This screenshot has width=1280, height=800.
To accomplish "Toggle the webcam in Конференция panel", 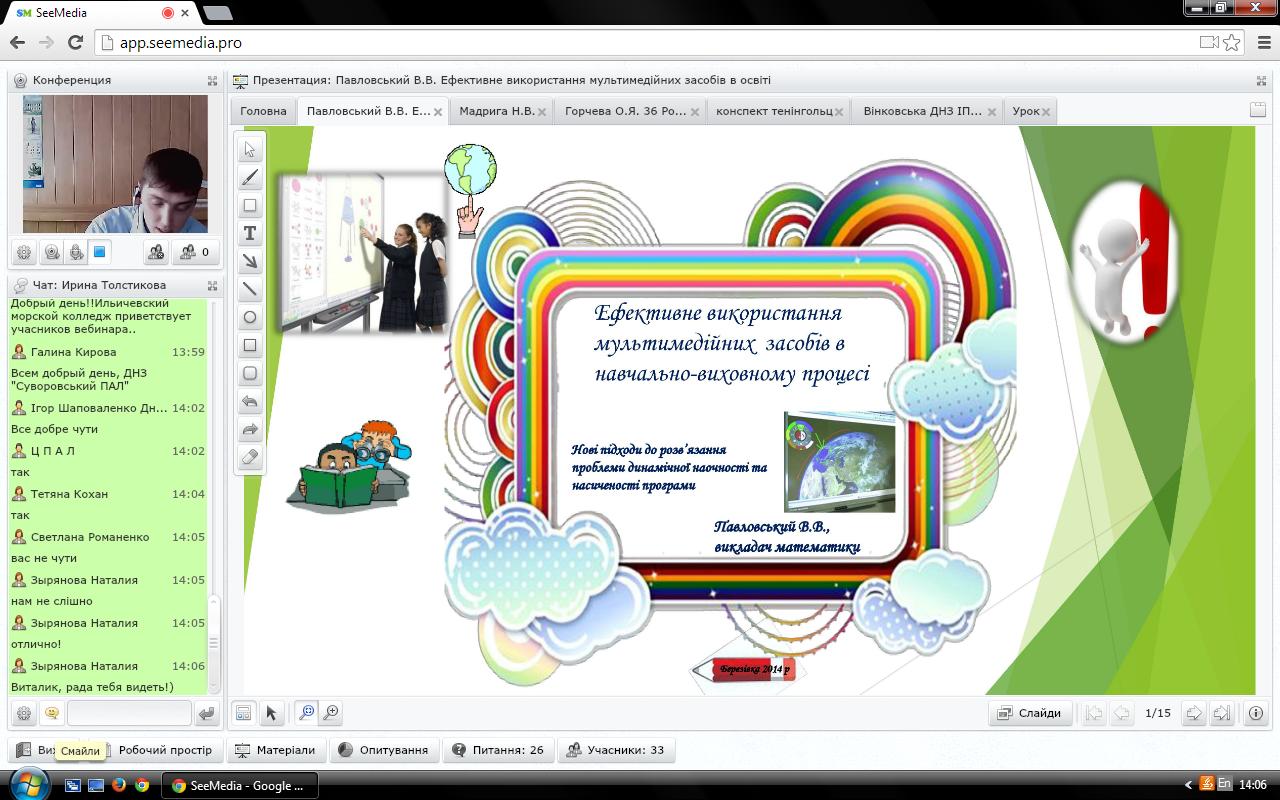I will 51,253.
